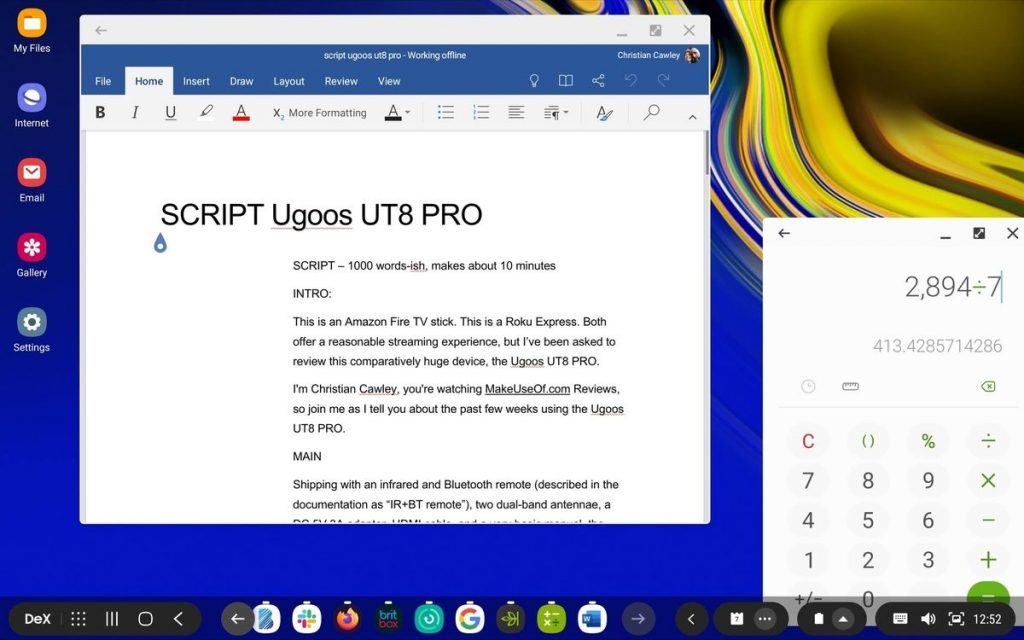This screenshot has height=640, width=1024.
Task: Clear the calculator with C
Action: click(808, 441)
